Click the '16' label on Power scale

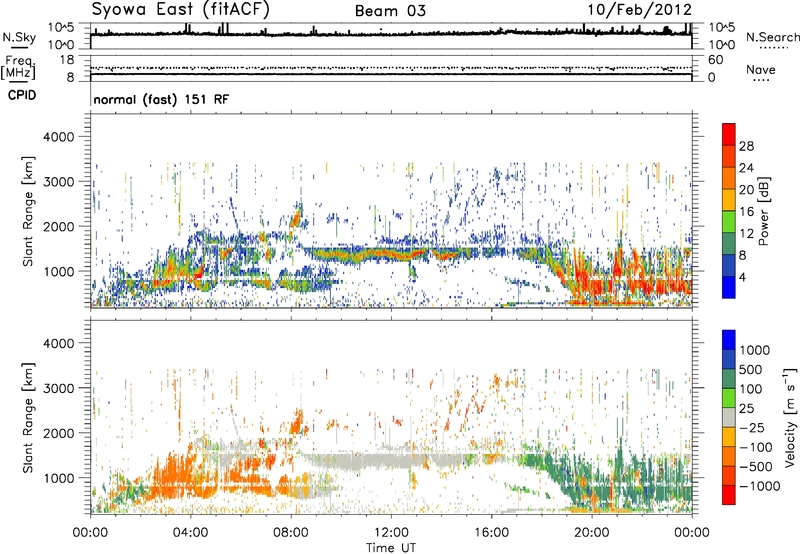746,212
